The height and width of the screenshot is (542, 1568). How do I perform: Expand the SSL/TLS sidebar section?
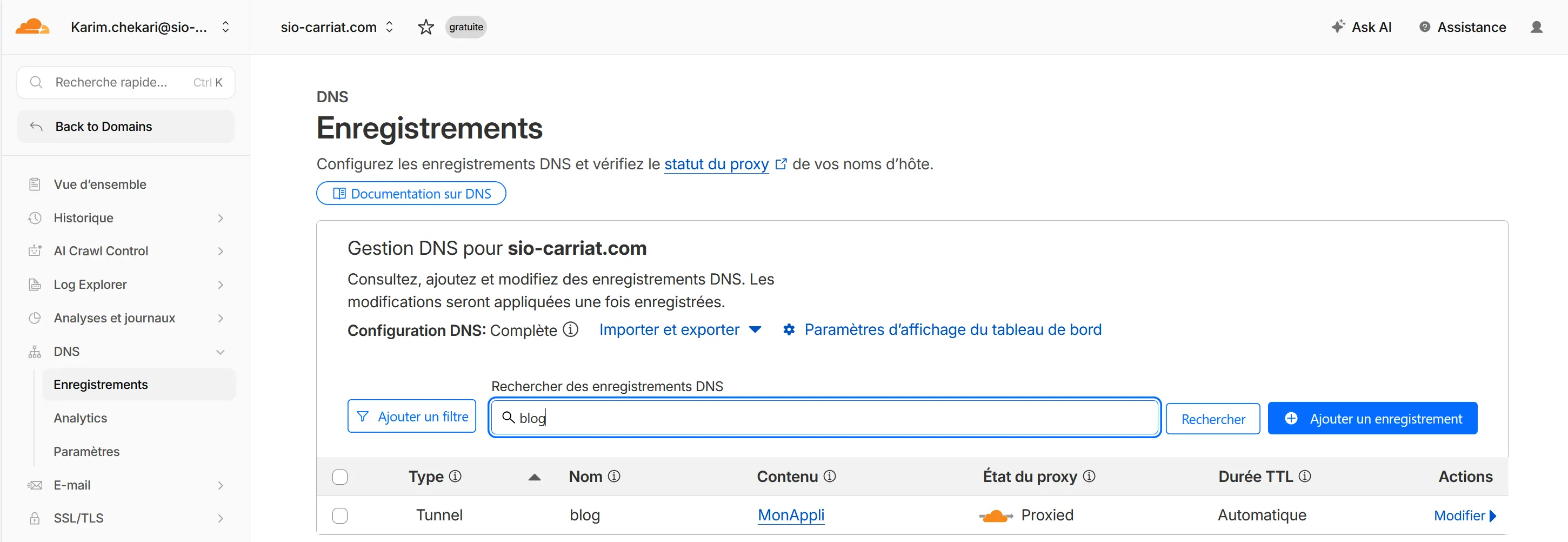click(x=221, y=518)
